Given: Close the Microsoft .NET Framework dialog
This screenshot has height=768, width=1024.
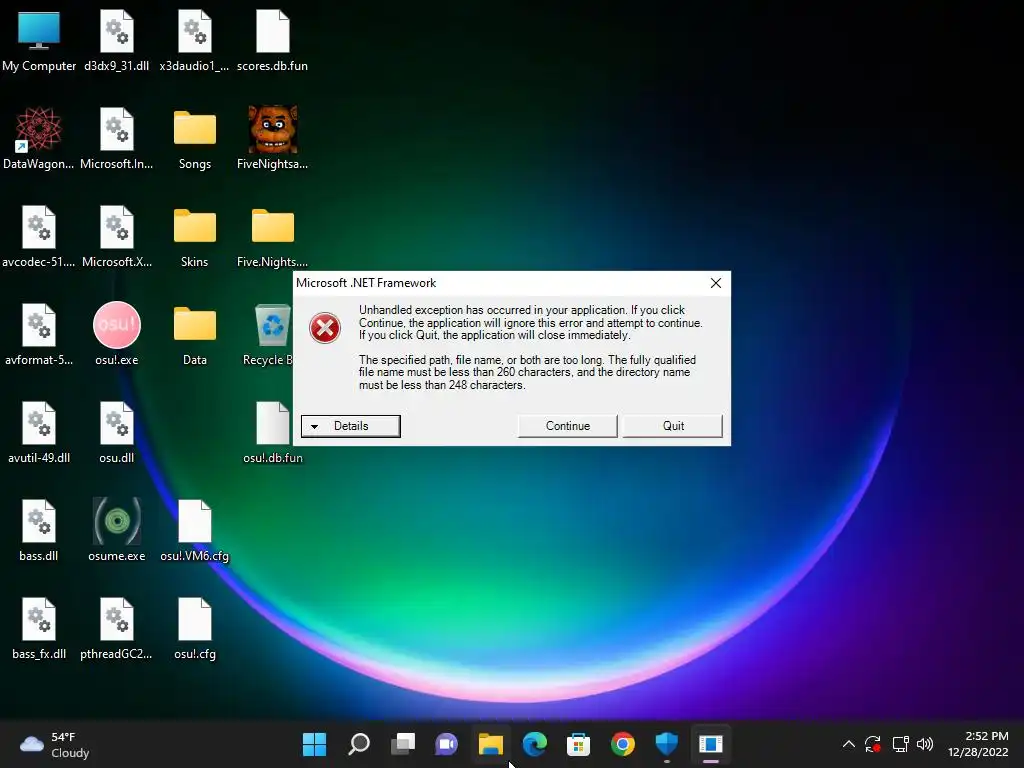Looking at the screenshot, I should coord(716,283).
